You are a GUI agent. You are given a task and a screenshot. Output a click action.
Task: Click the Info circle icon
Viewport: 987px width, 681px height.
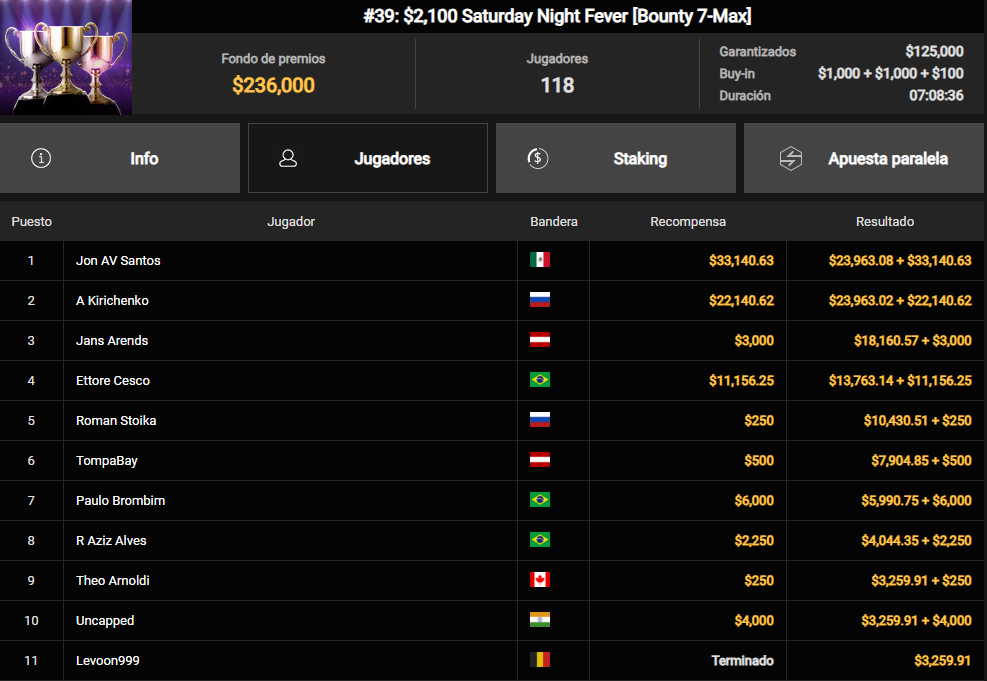(42, 158)
